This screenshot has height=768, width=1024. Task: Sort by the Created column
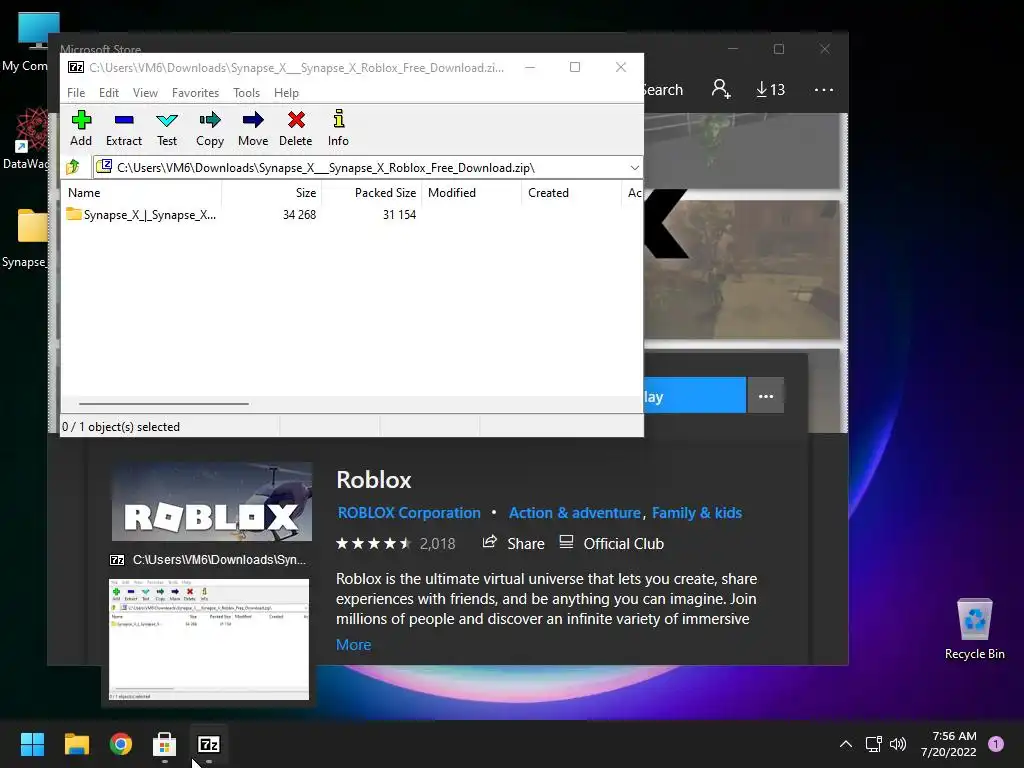[x=572, y=193]
